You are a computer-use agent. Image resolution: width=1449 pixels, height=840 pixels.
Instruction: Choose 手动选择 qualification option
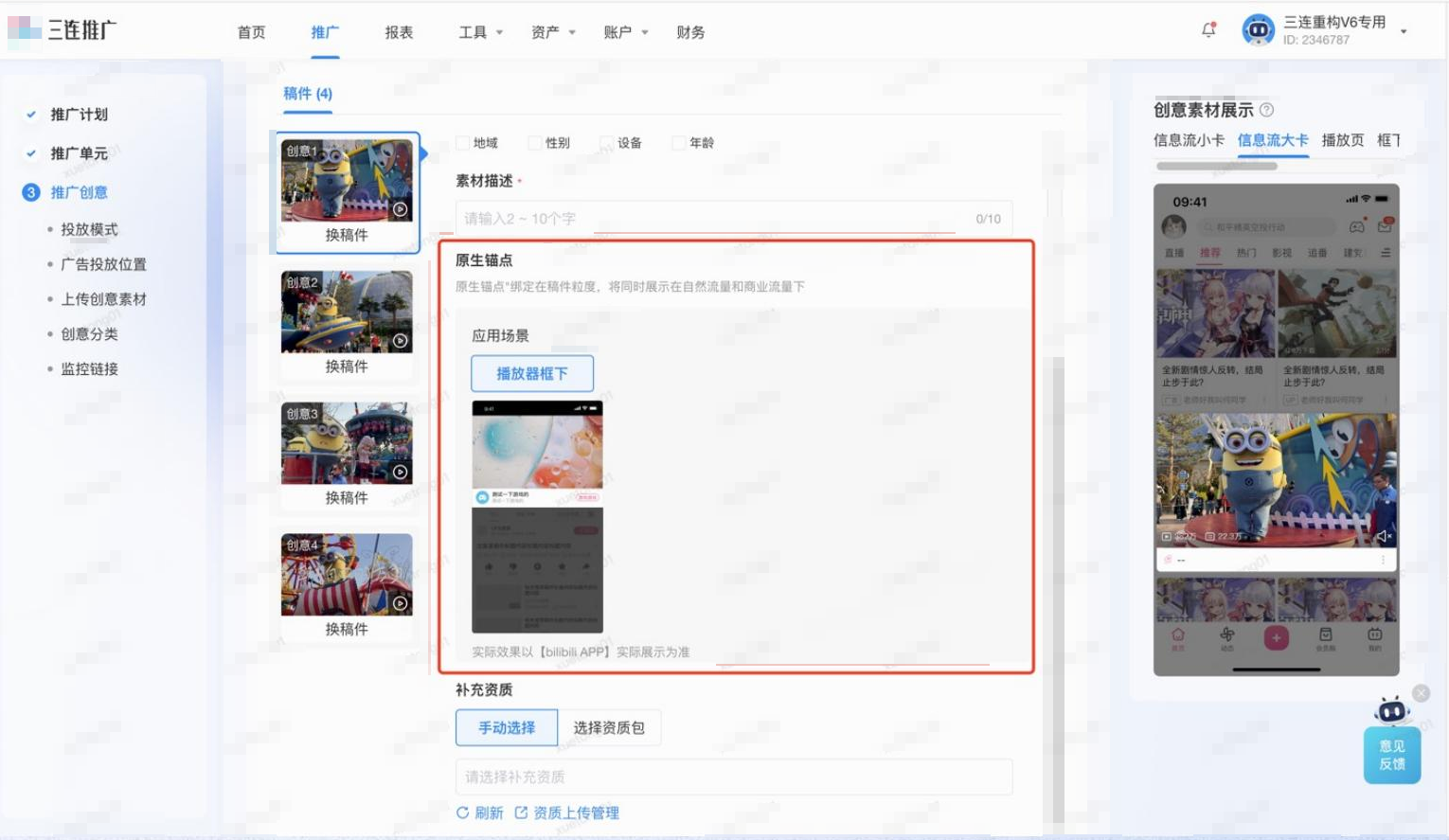507,728
